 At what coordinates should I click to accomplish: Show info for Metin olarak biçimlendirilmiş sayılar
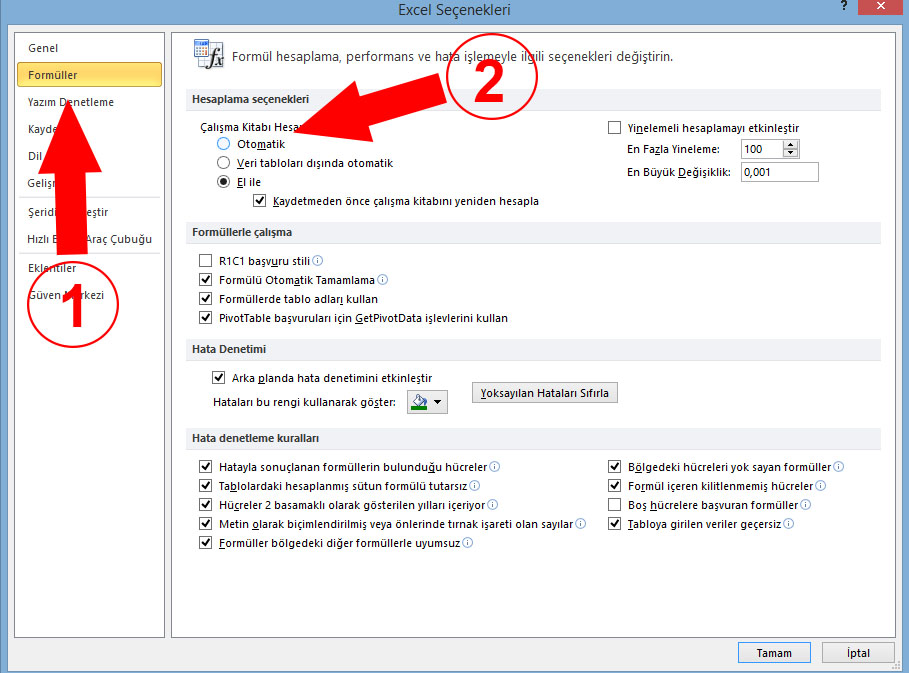580,524
